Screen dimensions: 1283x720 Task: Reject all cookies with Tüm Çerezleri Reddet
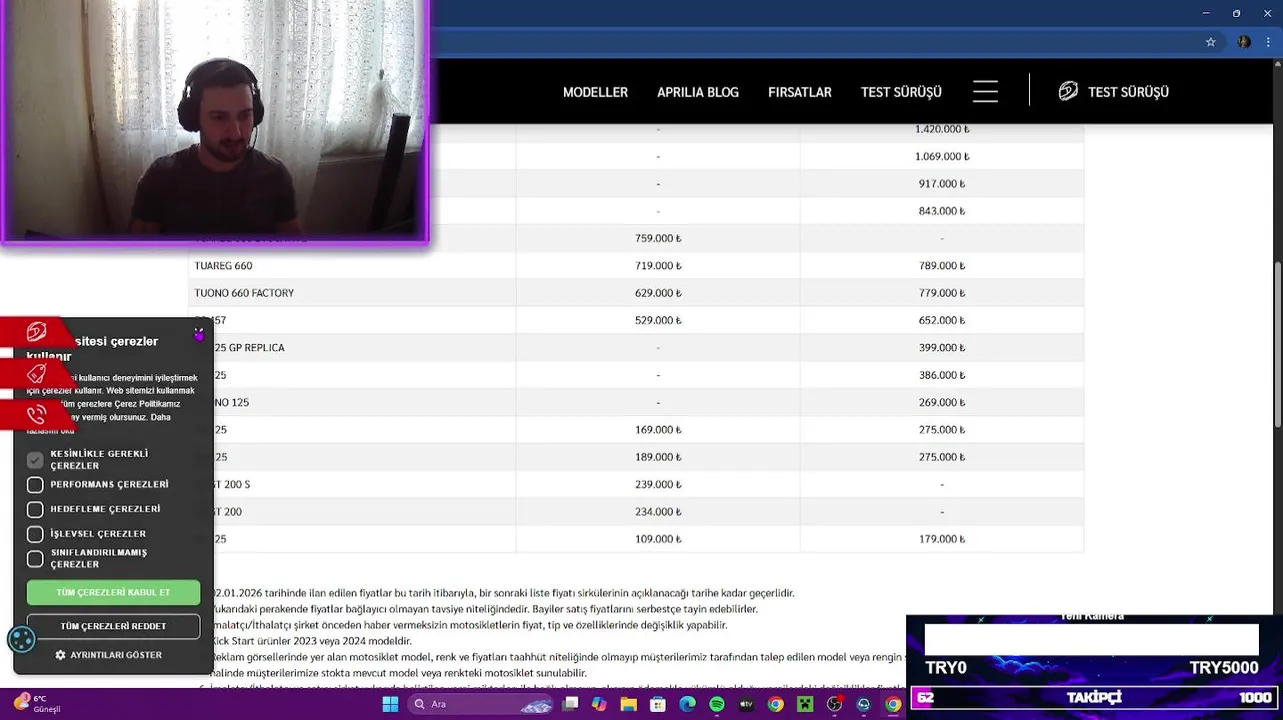[113, 626]
